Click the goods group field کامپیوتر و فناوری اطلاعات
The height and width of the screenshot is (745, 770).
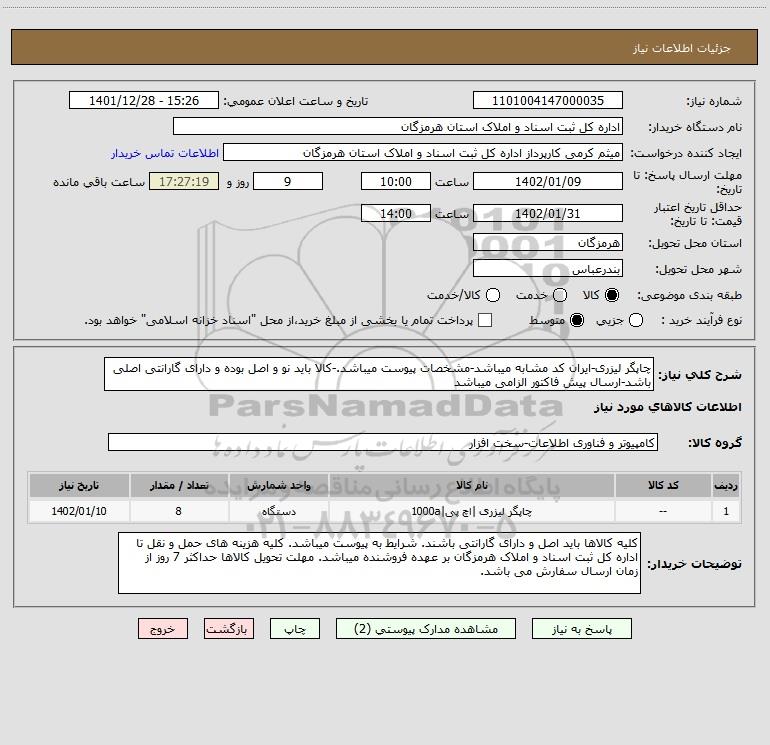(x=383, y=442)
